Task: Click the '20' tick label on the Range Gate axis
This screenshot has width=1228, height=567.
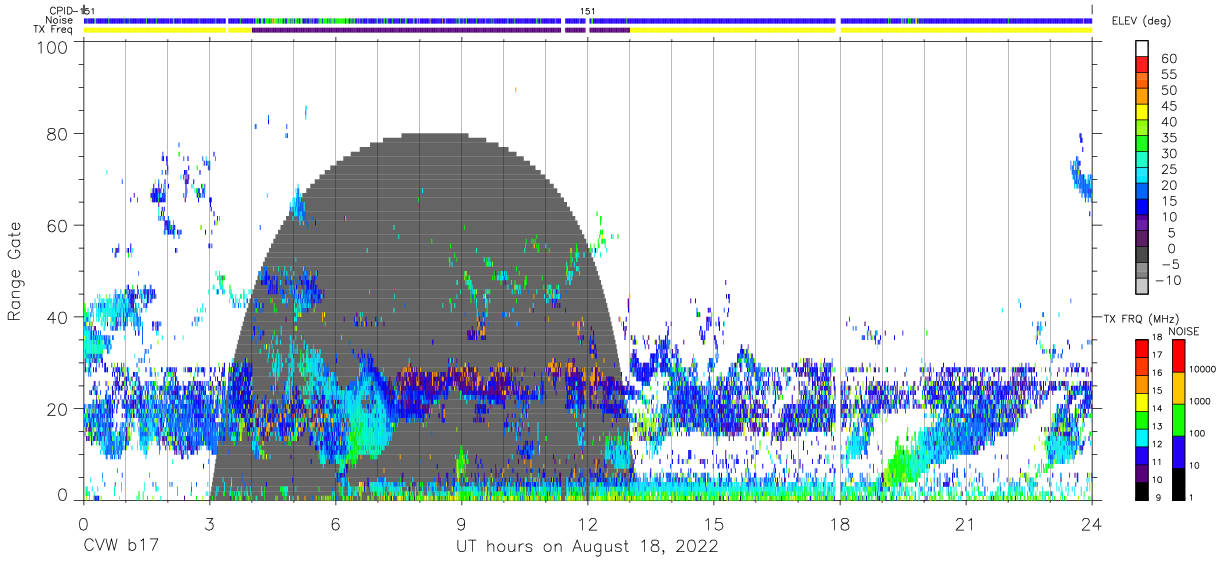Action: point(58,409)
